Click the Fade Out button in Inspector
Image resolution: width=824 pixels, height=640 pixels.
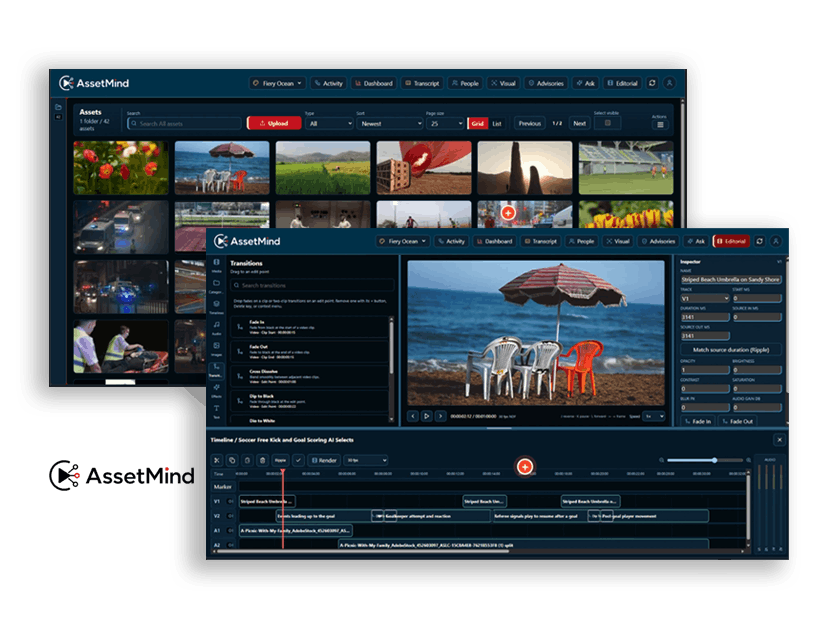737,421
